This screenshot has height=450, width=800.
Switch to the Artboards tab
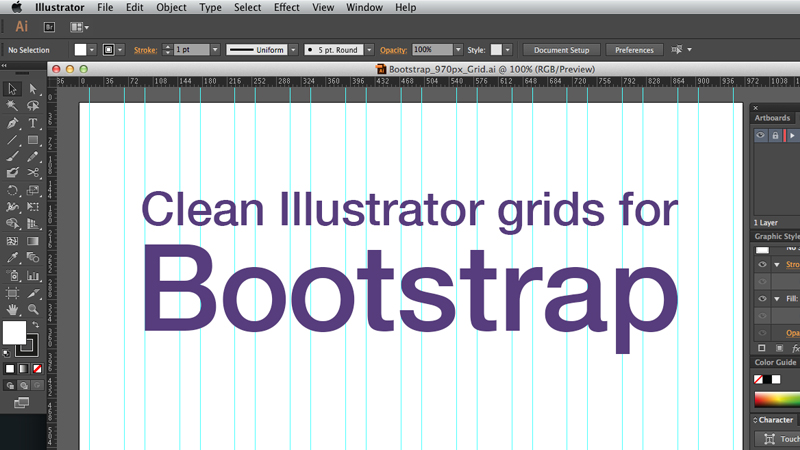coord(772,118)
